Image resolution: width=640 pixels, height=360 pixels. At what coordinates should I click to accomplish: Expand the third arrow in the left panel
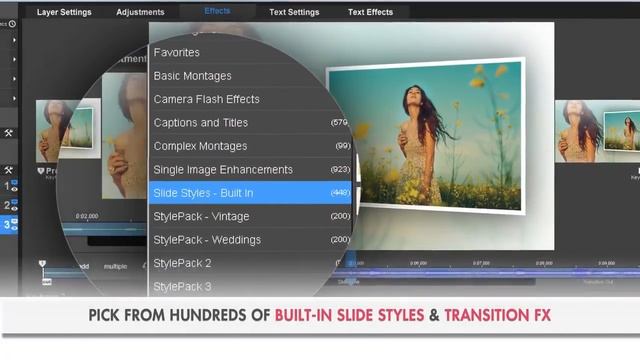click(x=14, y=79)
